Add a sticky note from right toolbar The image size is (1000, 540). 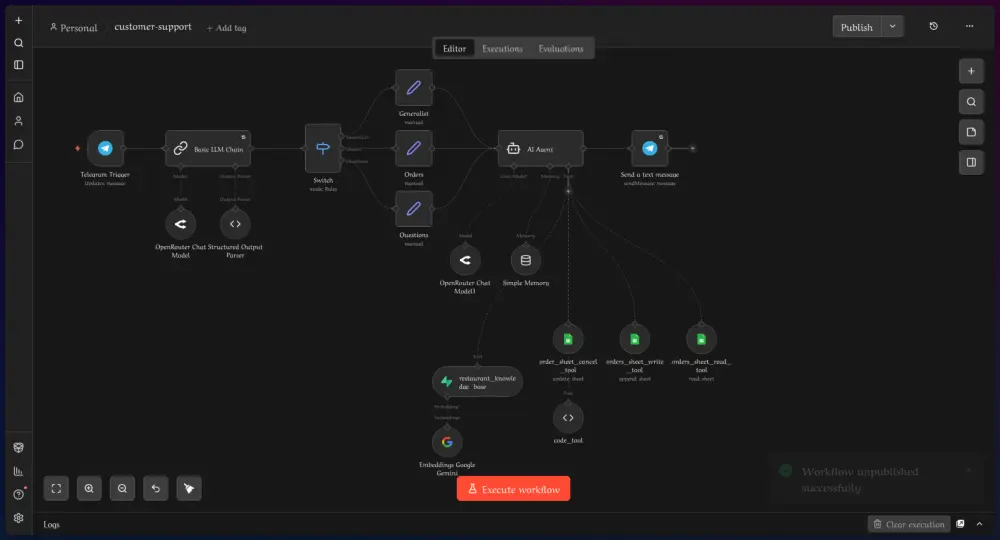pos(971,132)
